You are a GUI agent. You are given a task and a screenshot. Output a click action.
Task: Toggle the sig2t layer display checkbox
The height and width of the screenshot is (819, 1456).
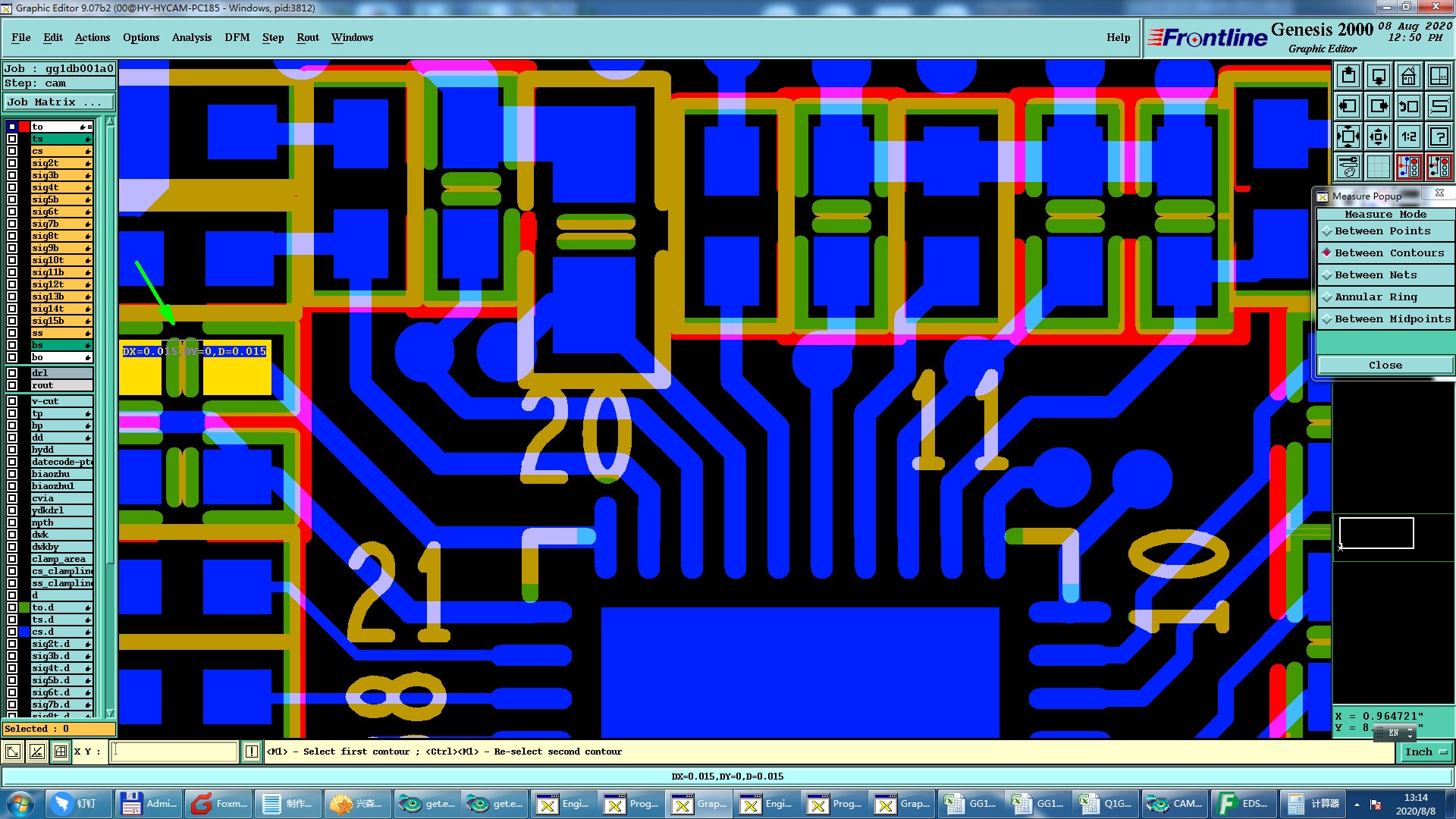coord(12,163)
